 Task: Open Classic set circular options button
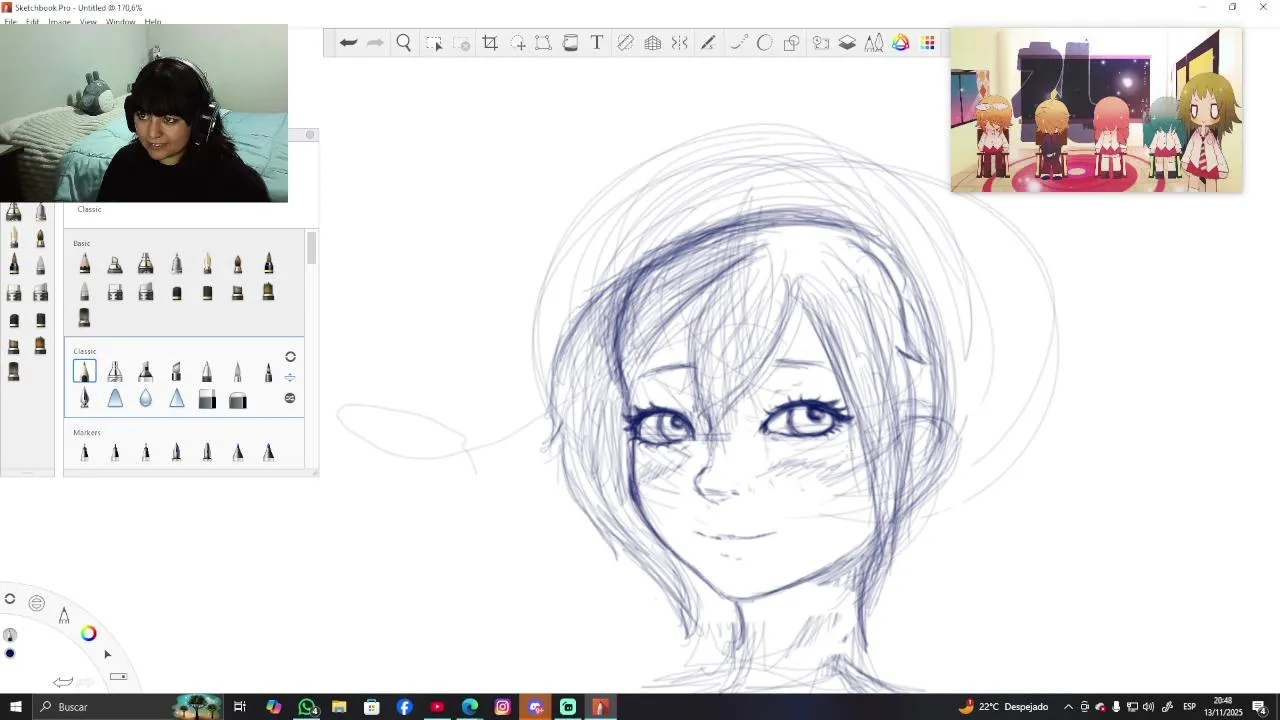pos(290,357)
